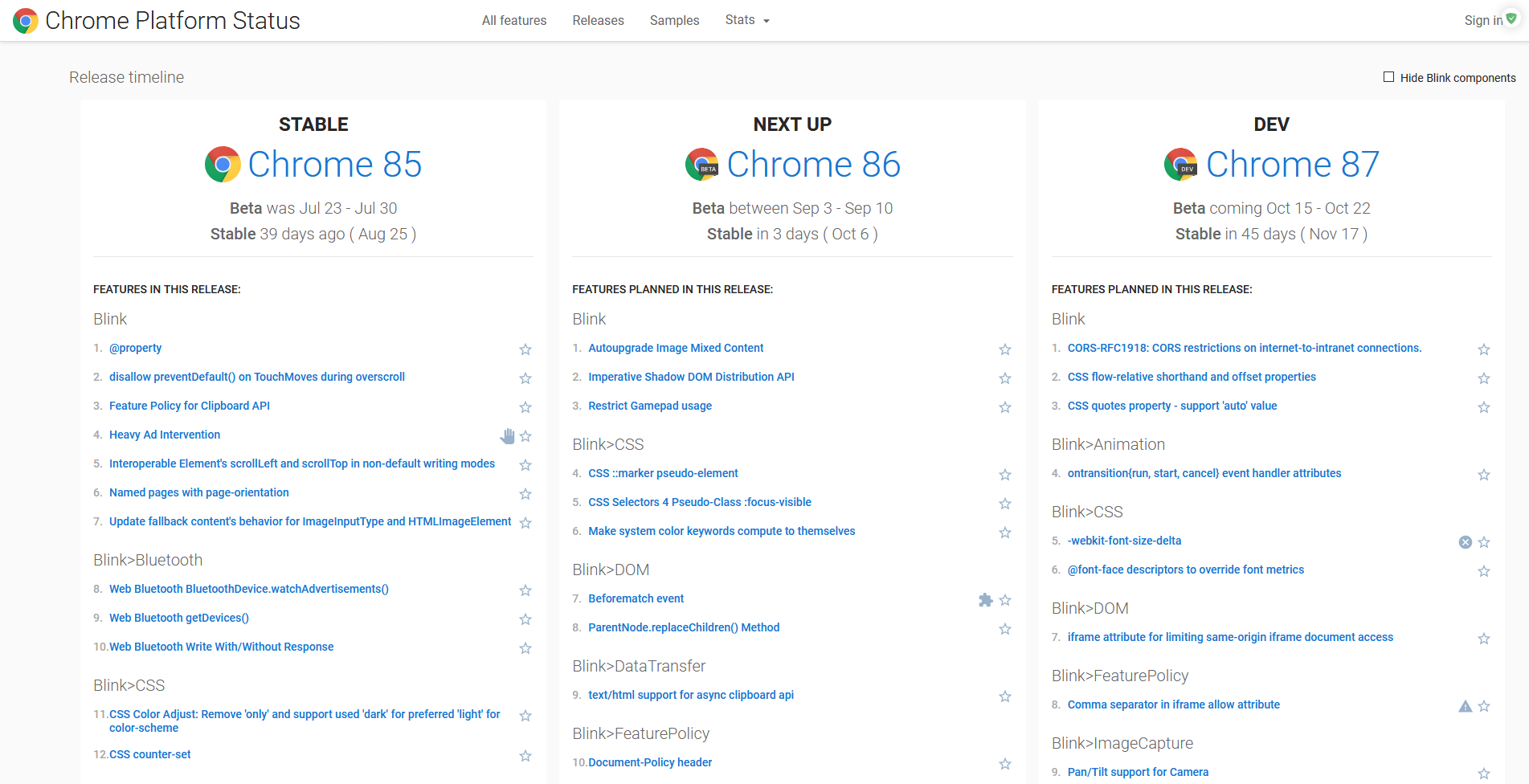Star the Heavy Ad Intervention feature
1529x784 pixels.
pos(525,436)
